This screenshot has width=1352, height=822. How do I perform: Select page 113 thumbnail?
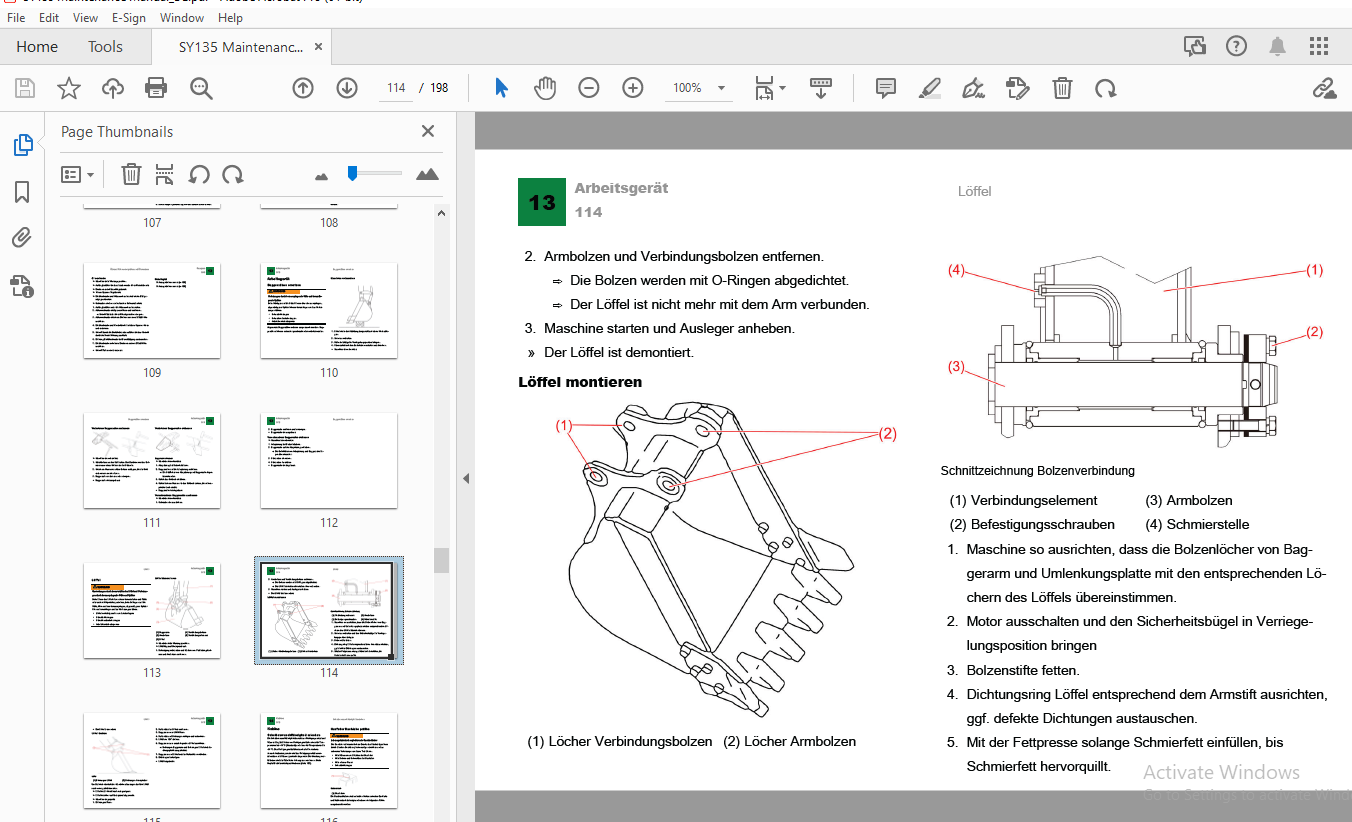click(x=152, y=611)
